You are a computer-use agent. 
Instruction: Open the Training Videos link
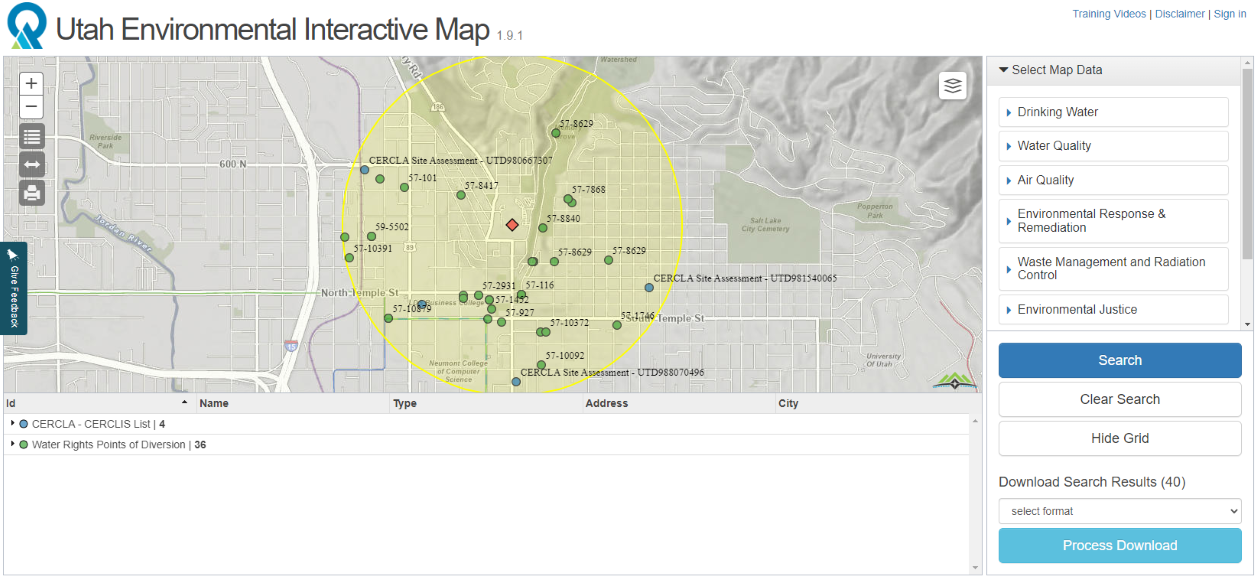[x=1109, y=14]
